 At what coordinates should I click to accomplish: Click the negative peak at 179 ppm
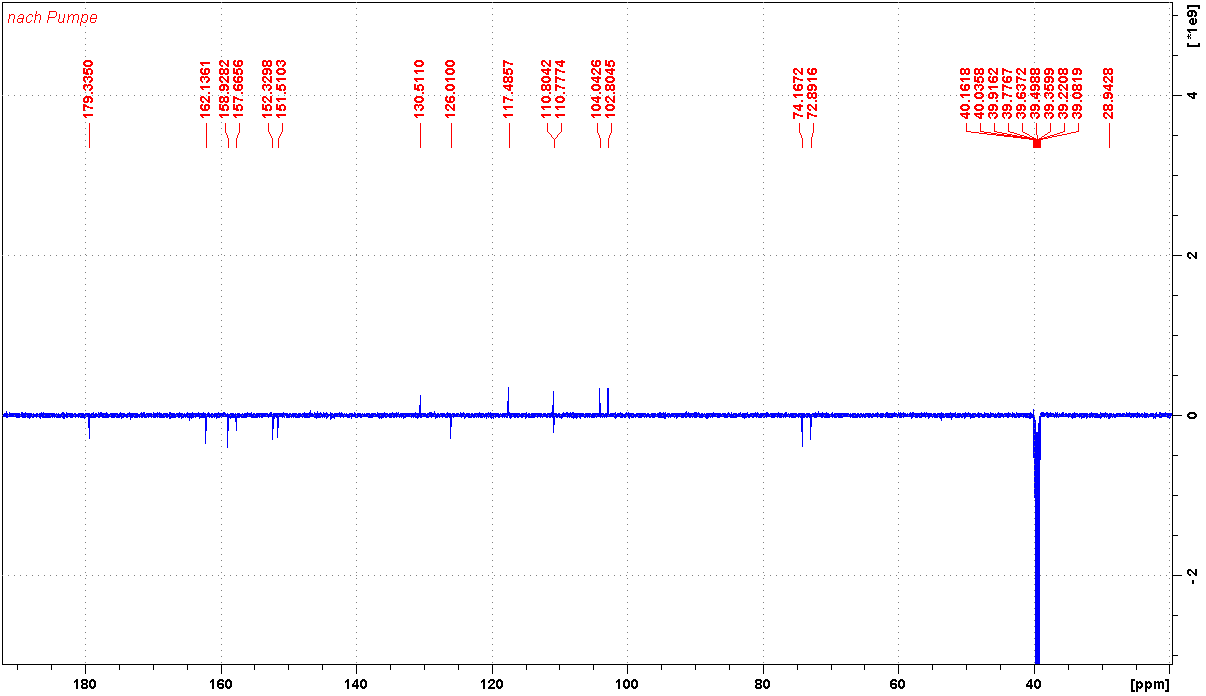tap(89, 428)
